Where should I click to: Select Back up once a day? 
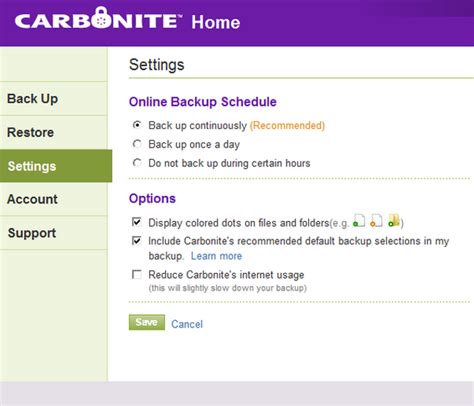coord(137,144)
